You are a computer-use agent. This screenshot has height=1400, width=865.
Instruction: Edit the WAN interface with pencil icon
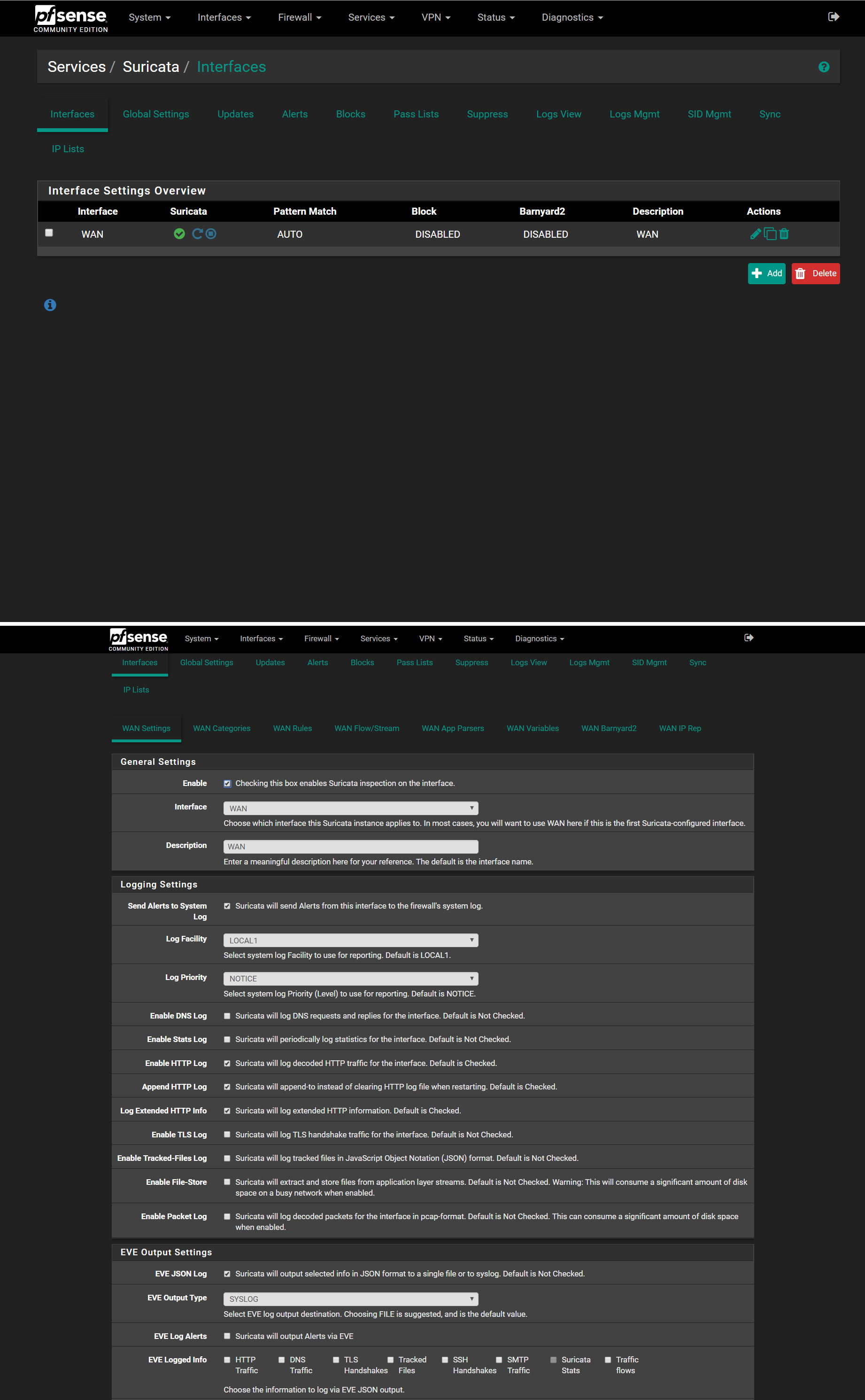tap(755, 233)
